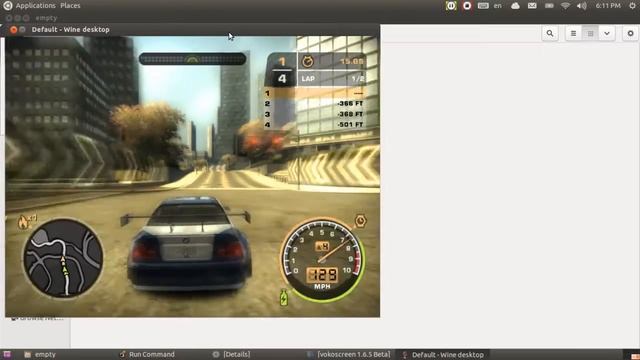
Task: Open the power session menu icon
Action: [x=632, y=6]
